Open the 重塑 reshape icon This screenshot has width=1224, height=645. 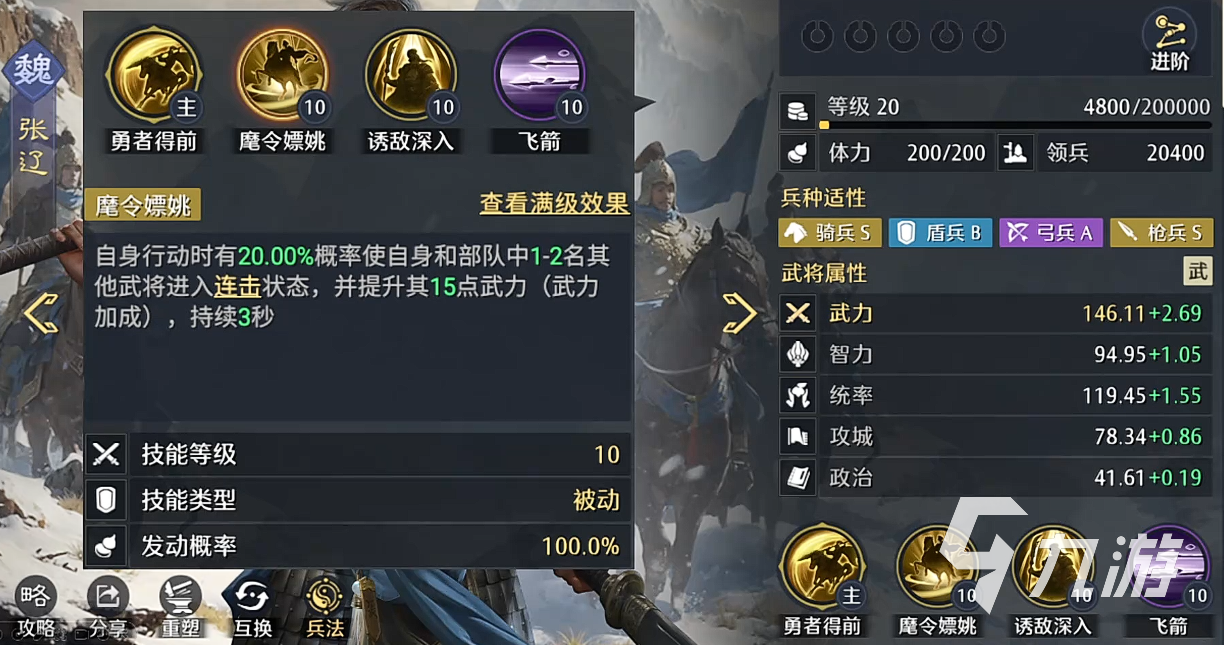[180, 608]
